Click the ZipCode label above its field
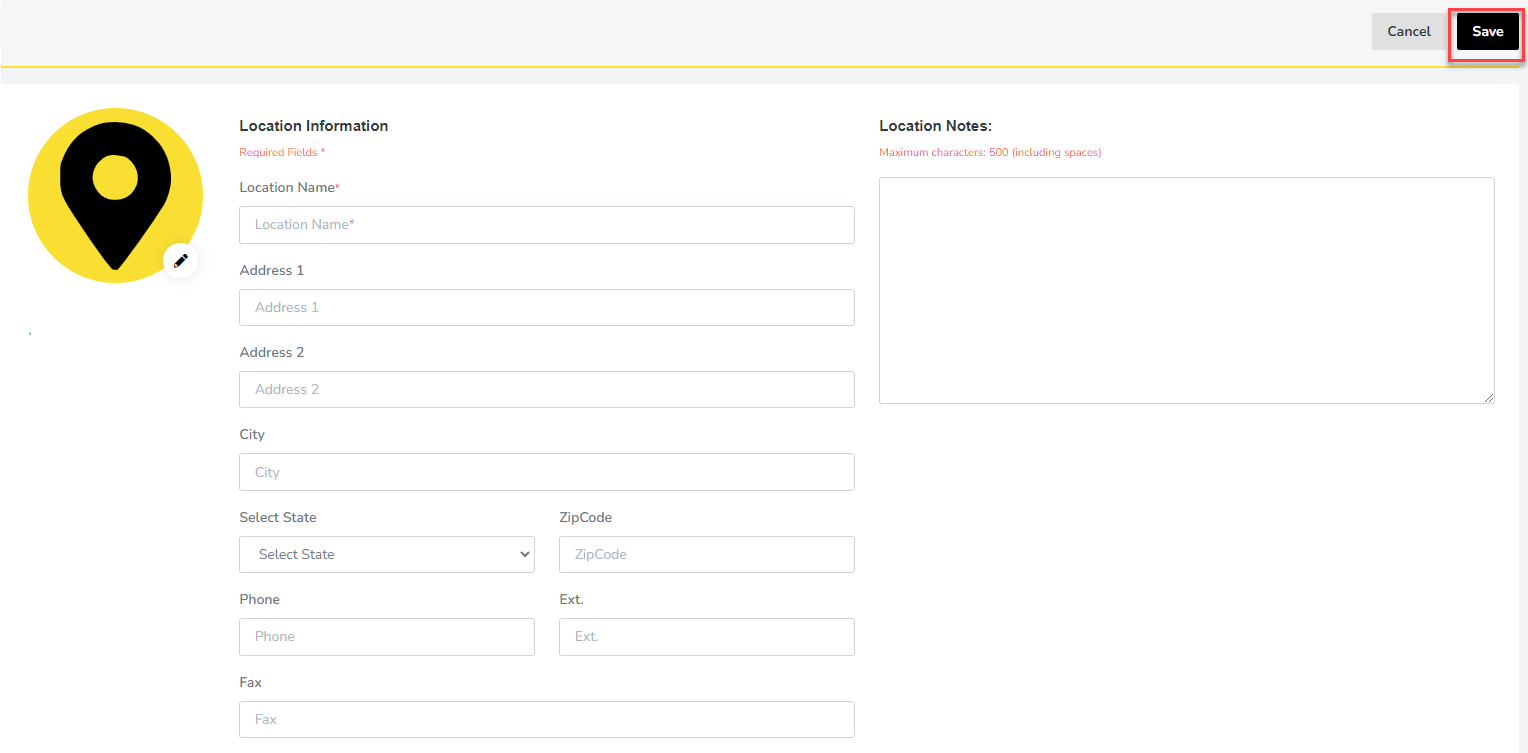The height and width of the screenshot is (753, 1528). (x=585, y=517)
